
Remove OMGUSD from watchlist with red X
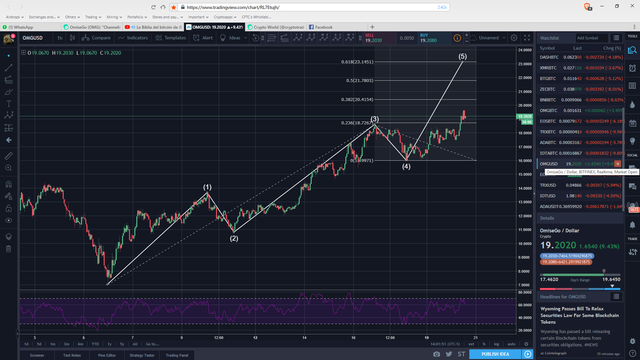[618, 164]
